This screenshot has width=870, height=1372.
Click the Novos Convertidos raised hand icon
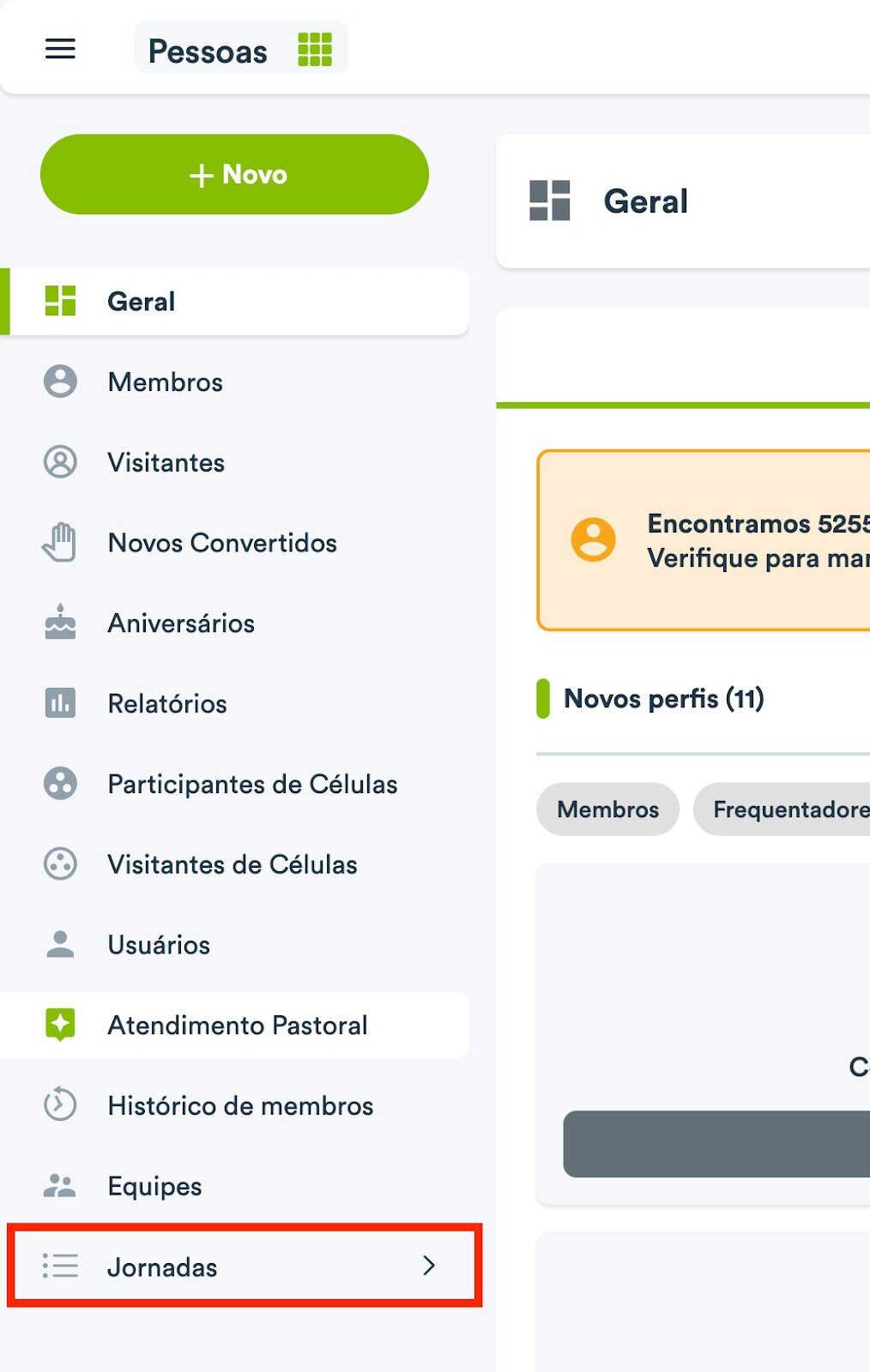pyautogui.click(x=60, y=543)
